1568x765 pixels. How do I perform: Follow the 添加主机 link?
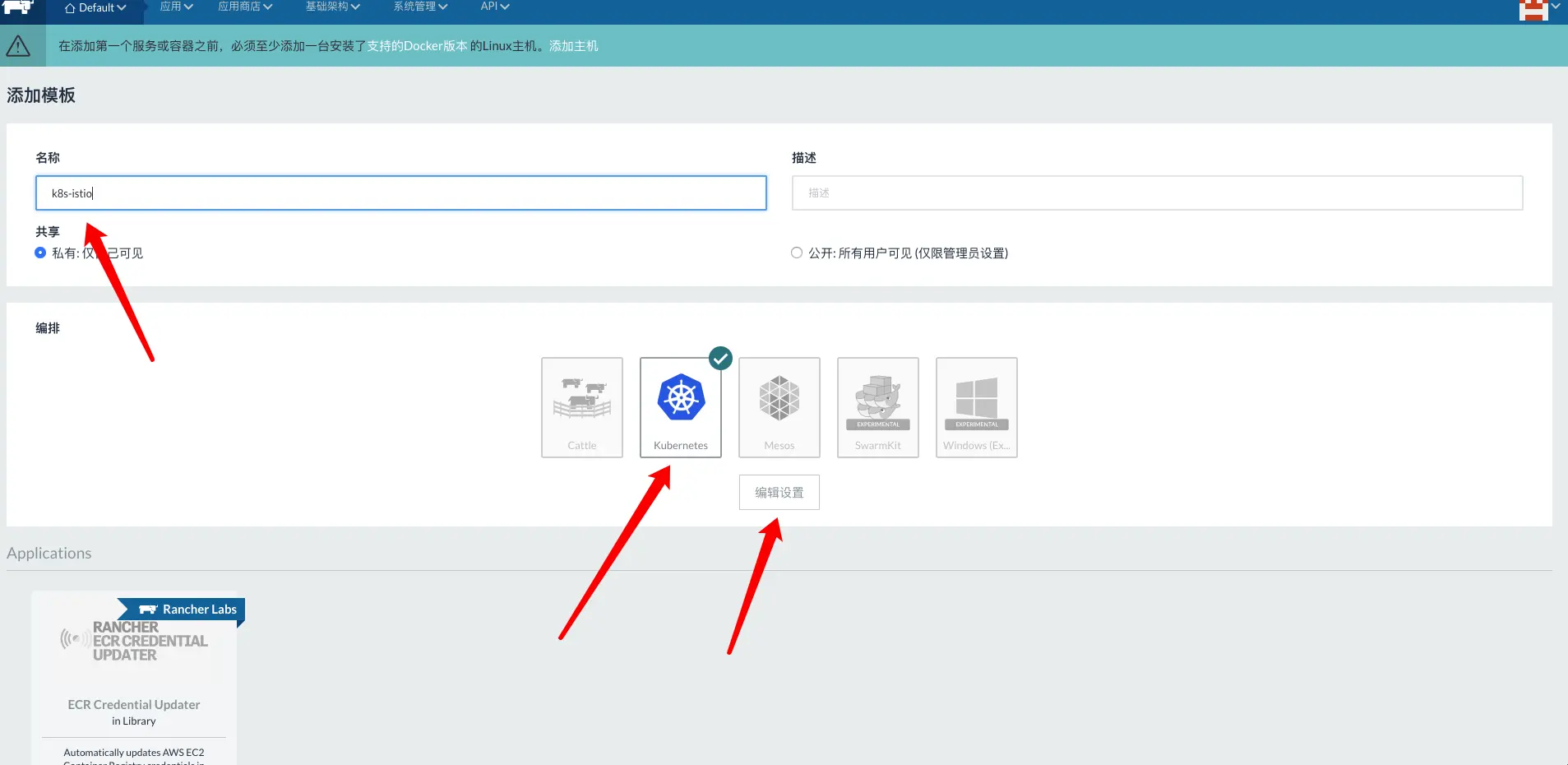[573, 46]
